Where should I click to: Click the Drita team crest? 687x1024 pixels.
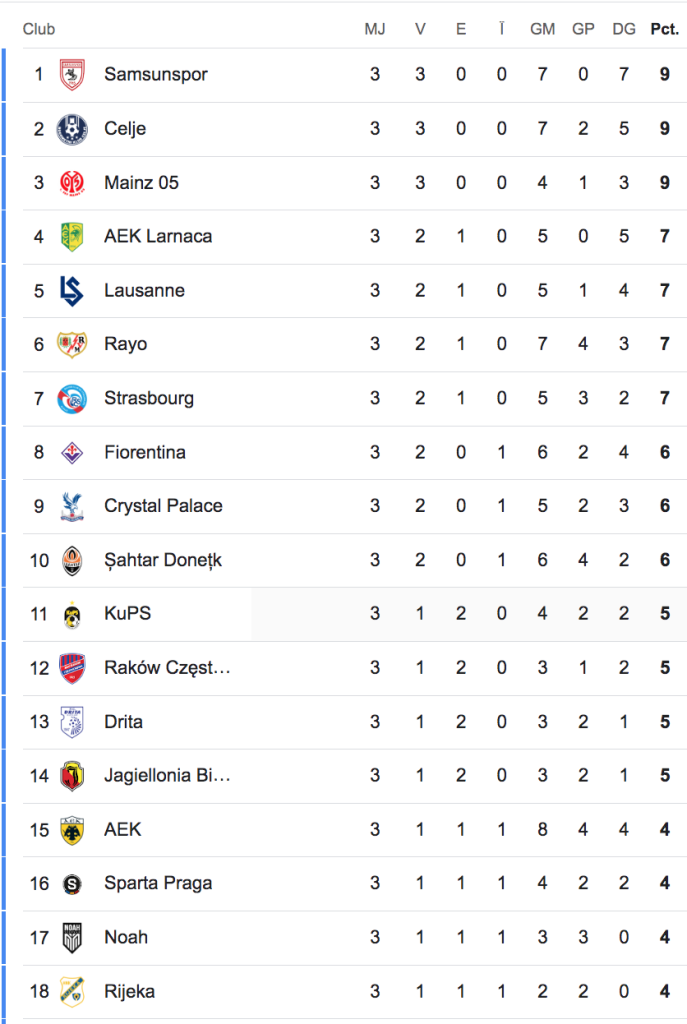coord(72,722)
